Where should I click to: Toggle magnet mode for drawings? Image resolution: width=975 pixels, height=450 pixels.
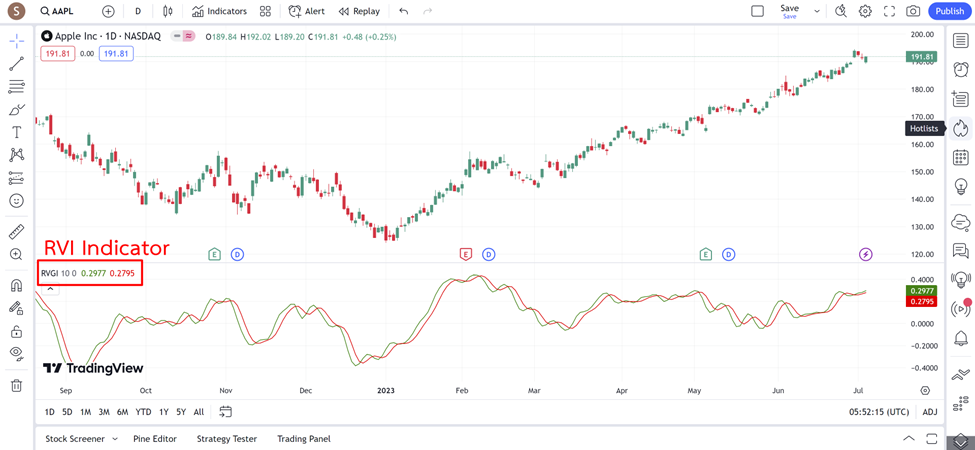click(17, 285)
